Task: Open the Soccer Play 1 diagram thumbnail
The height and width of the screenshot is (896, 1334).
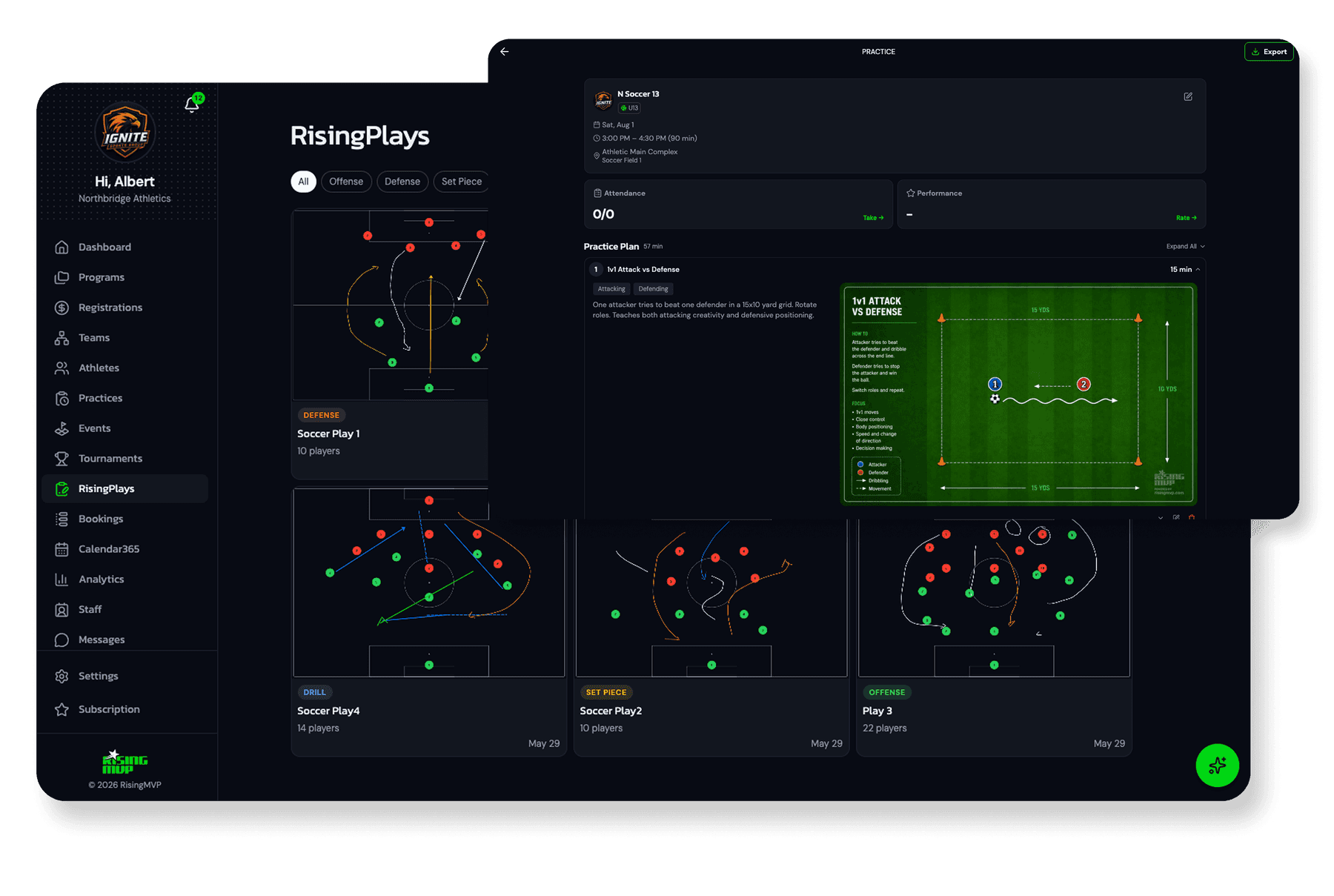Action: pos(391,305)
